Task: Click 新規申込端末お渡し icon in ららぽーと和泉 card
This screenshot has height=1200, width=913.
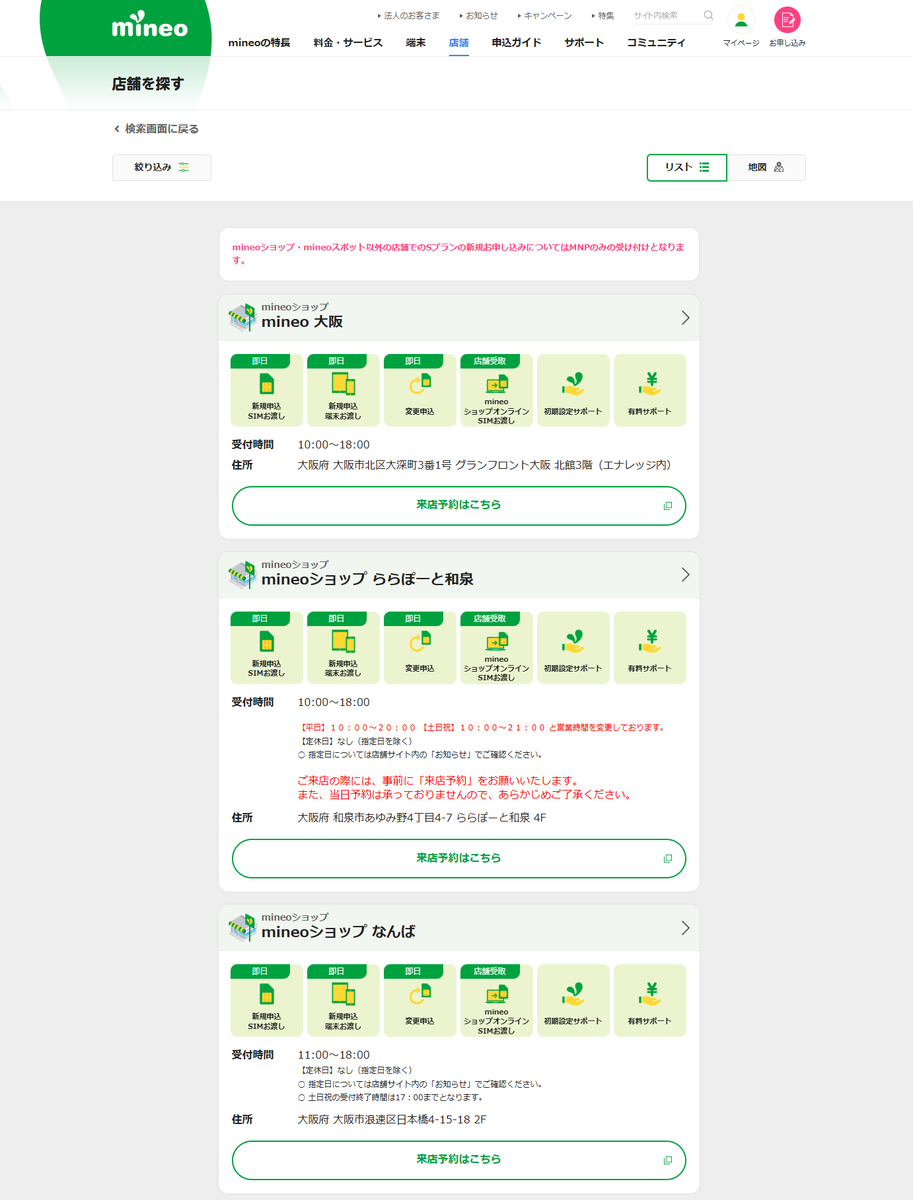Action: tap(343, 648)
